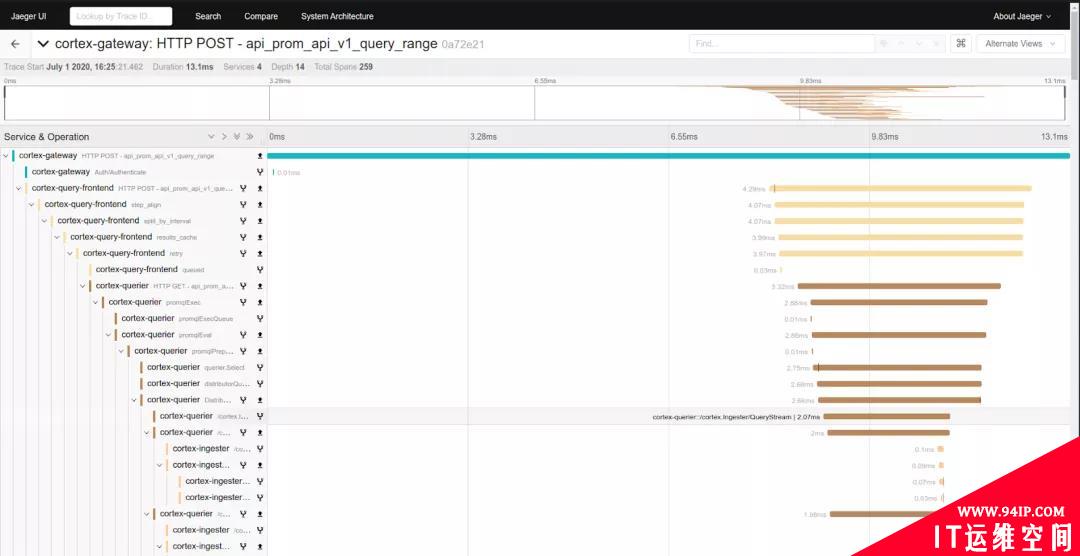Open System Architecture from top navigation
1080x556 pixels.
(338, 16)
